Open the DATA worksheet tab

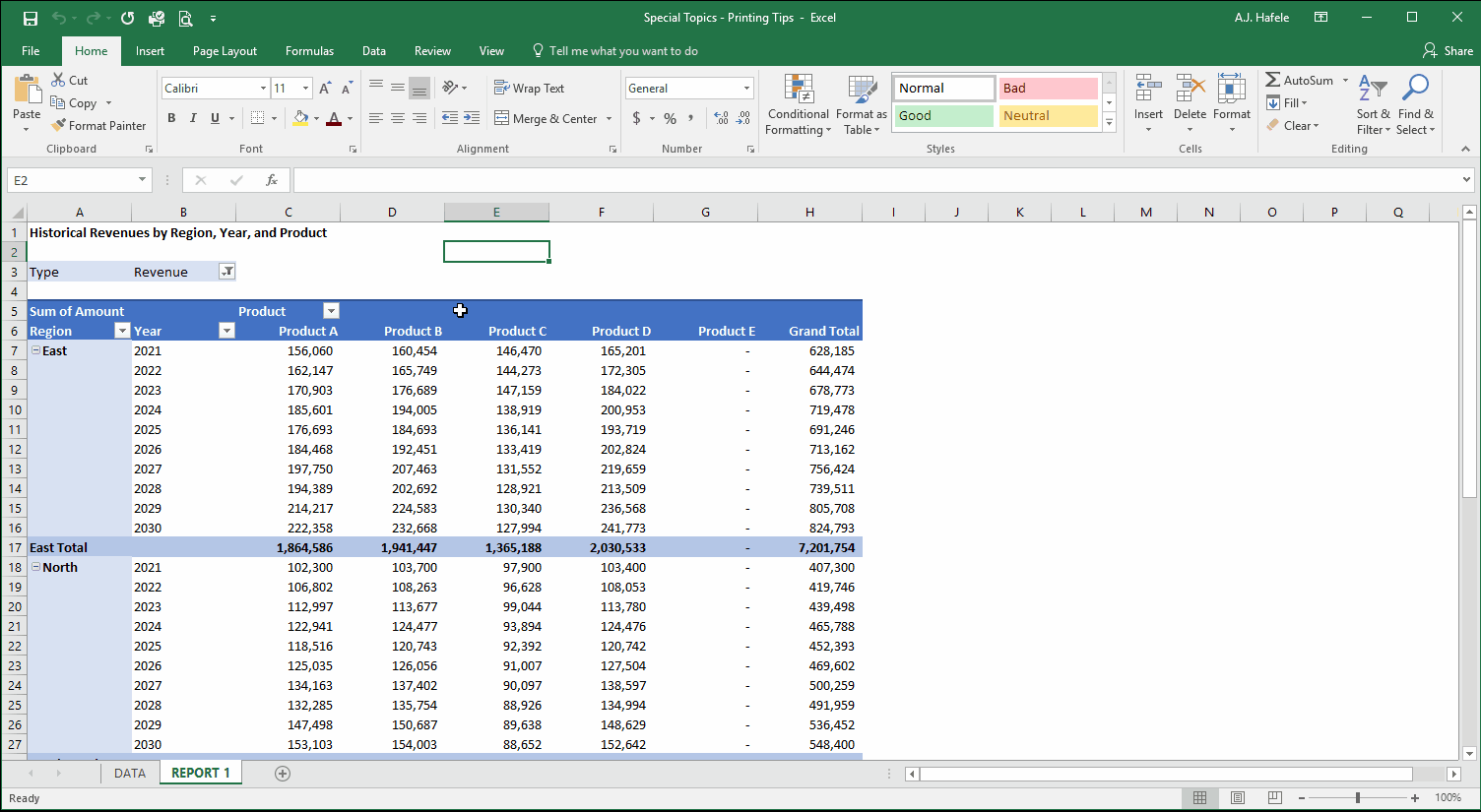(x=130, y=774)
